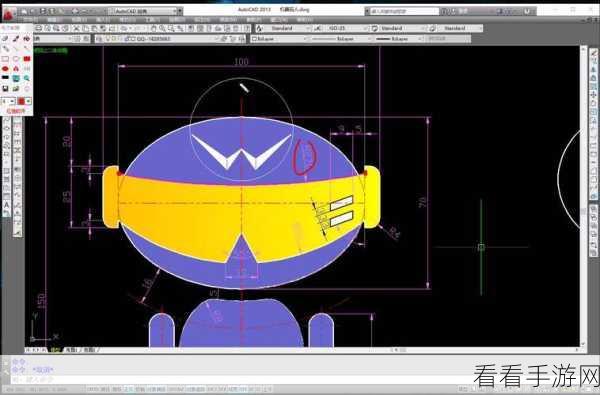Click the Table Style icon
Image resolution: width=600 pixels, height=395 pixels.
pyautogui.click(x=375, y=28)
